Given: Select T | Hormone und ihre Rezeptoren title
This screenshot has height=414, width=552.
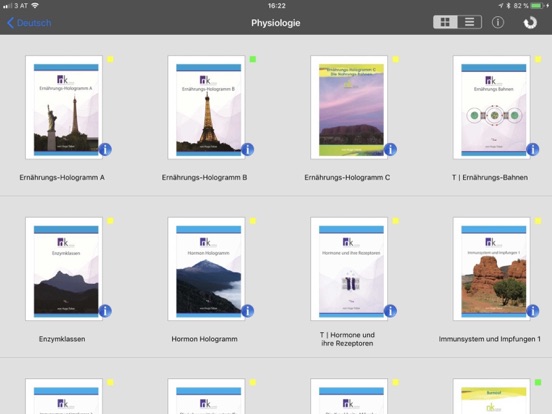Looking at the screenshot, I should (347, 339).
